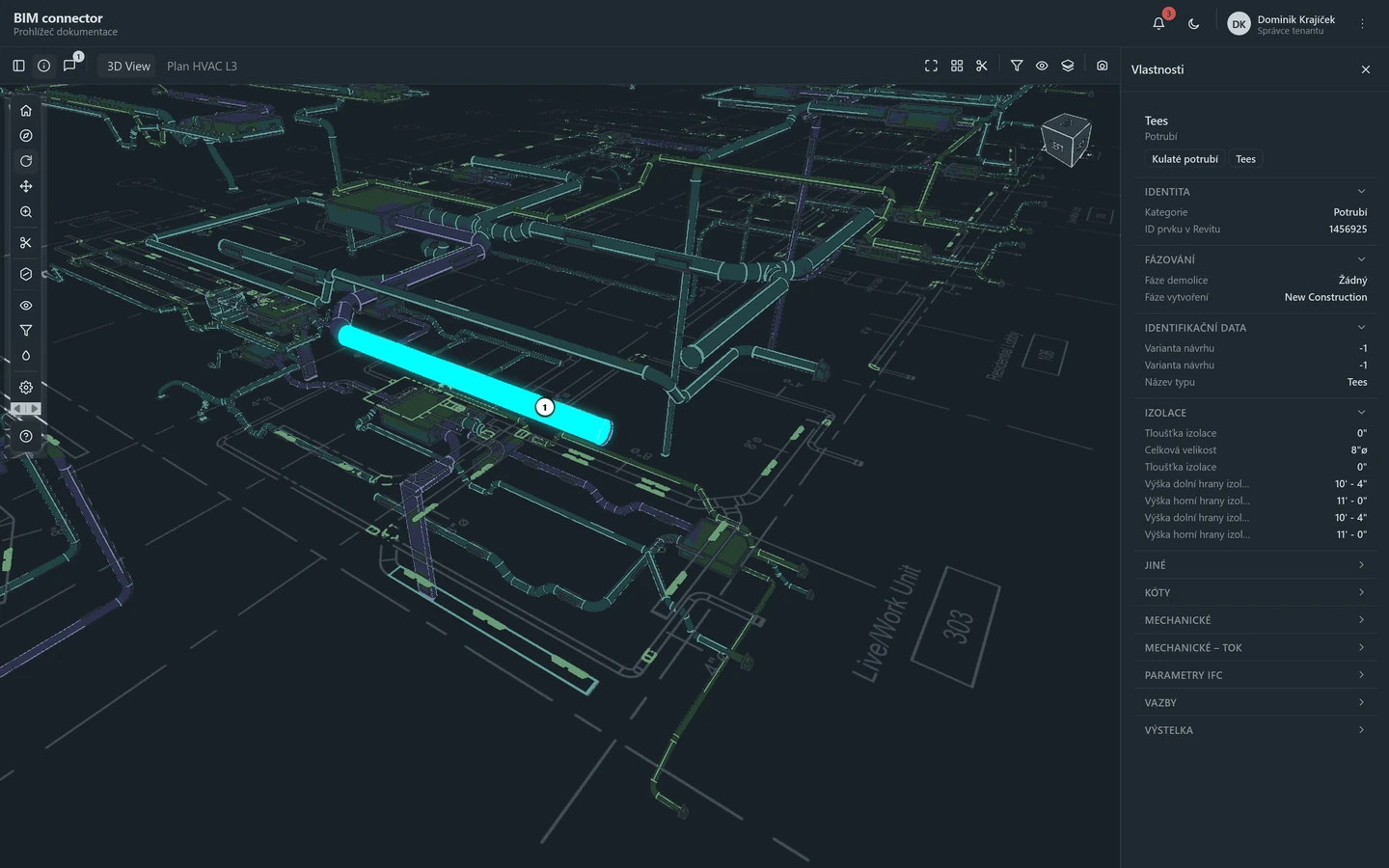Click the Tees tag chip

pos(1245,159)
